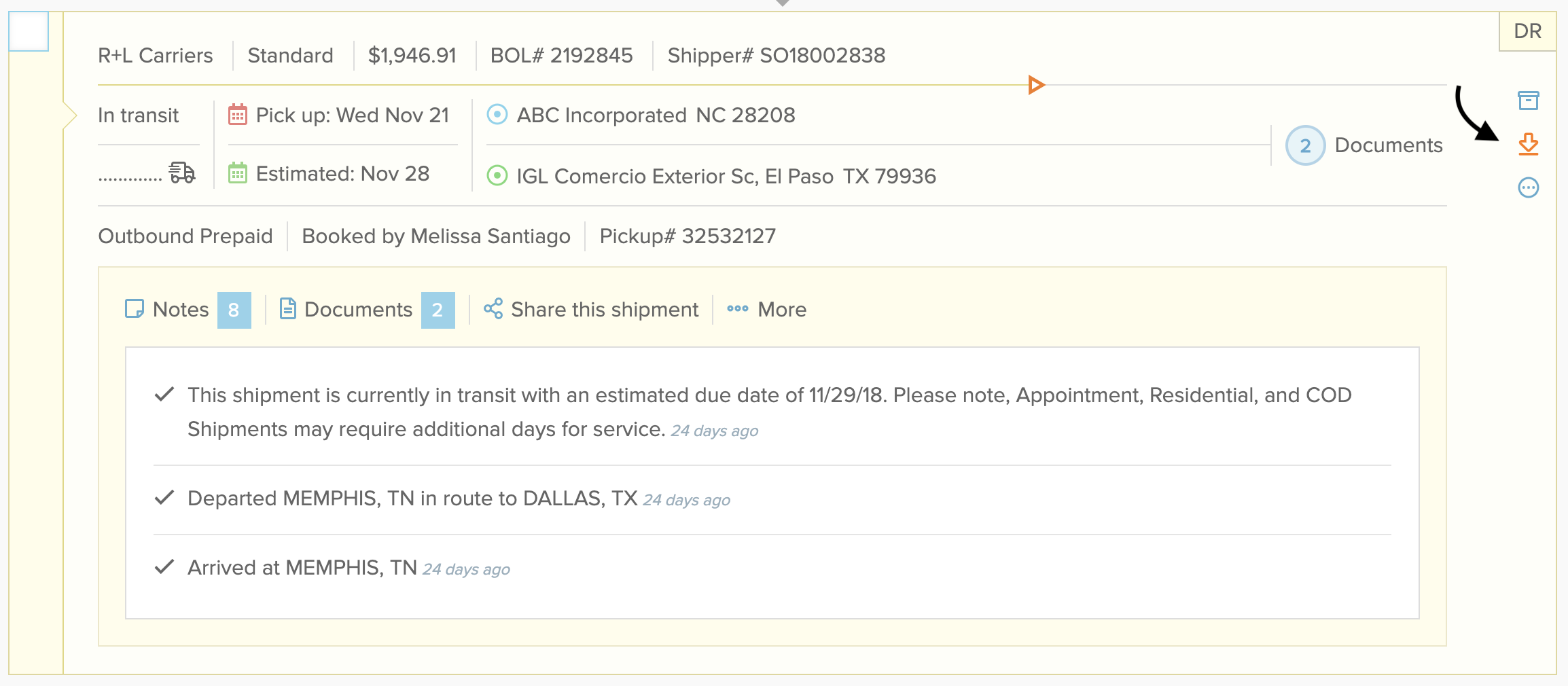This screenshot has height=686, width=1568.
Task: Click the checkmark beside Arrived at MEMPHIS note
Action: 164,566
